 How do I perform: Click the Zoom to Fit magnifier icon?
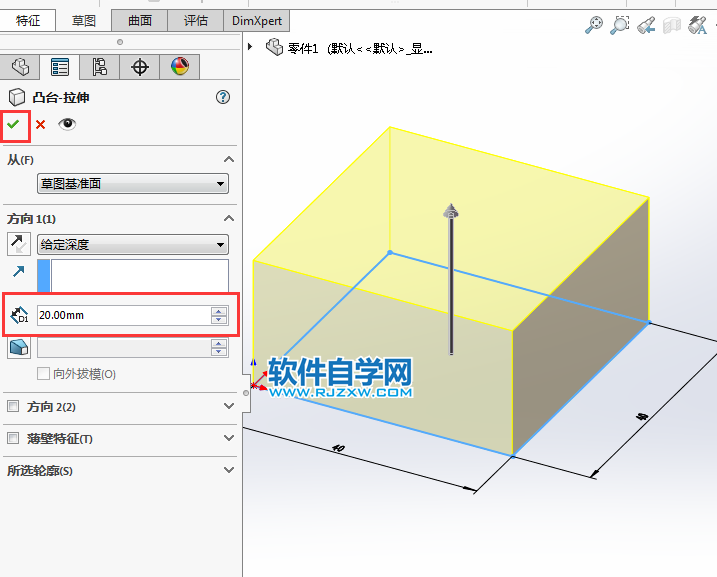(x=594, y=25)
